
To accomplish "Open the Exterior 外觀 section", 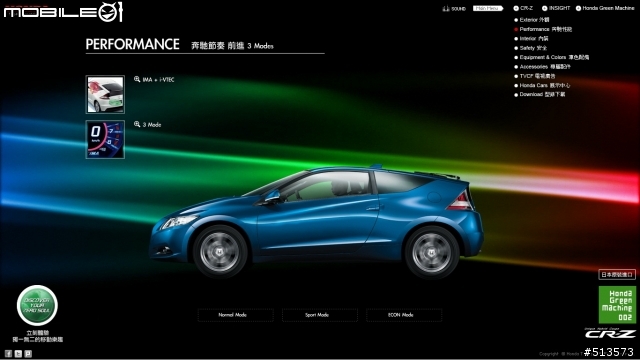I will tap(532, 20).
